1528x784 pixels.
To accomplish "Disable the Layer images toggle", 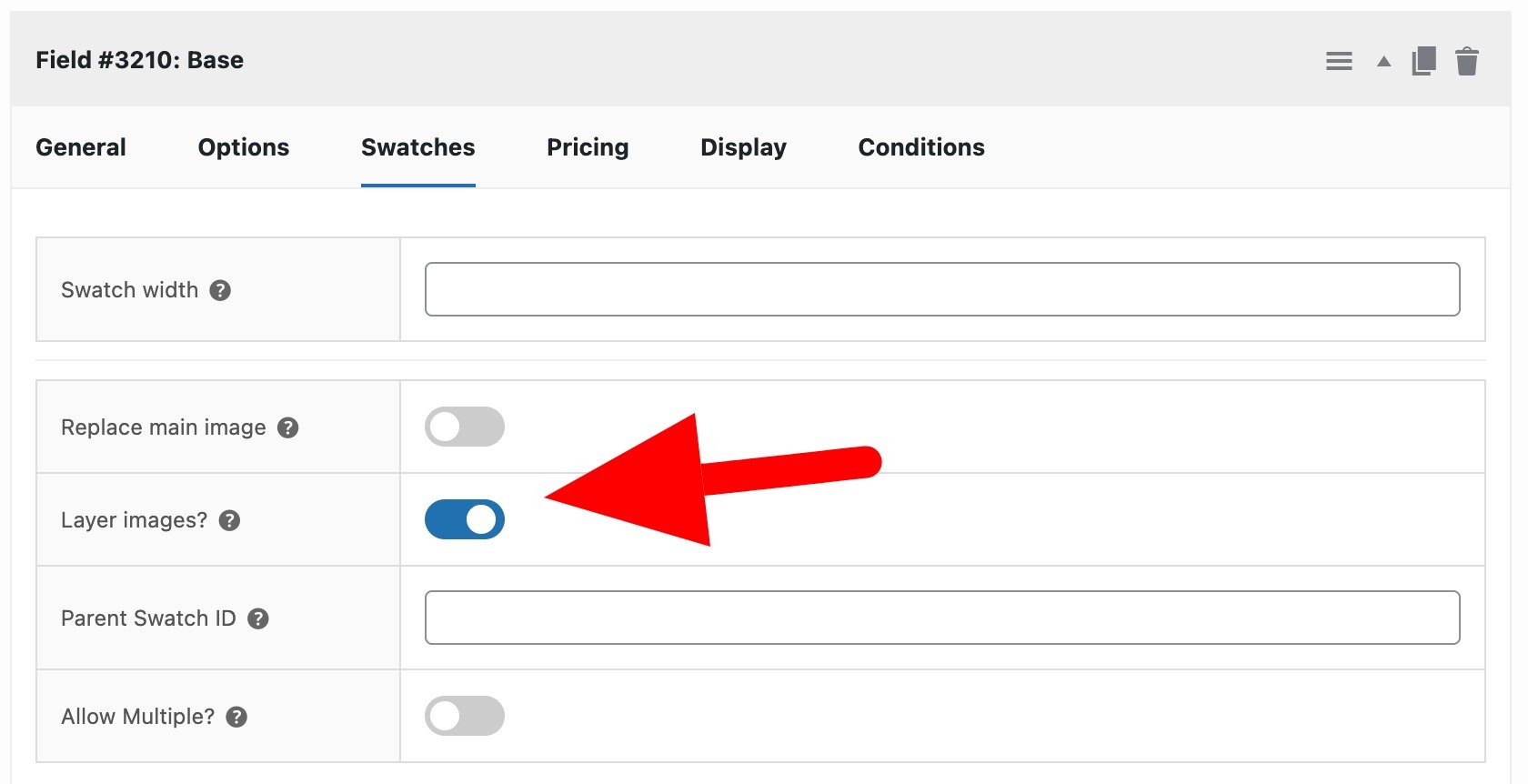I will 464,519.
